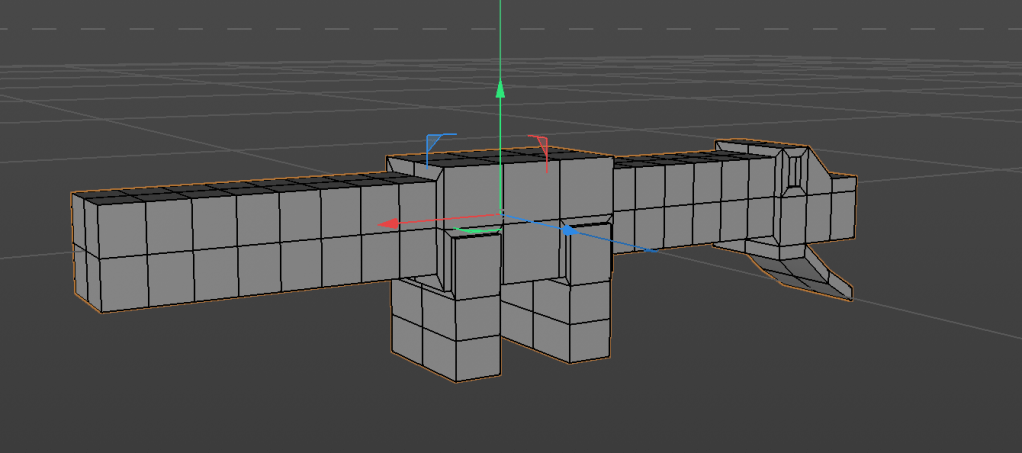Click the gizmo origin where the axes meet
Viewport: 1022px width, 453px height.
[500, 214]
